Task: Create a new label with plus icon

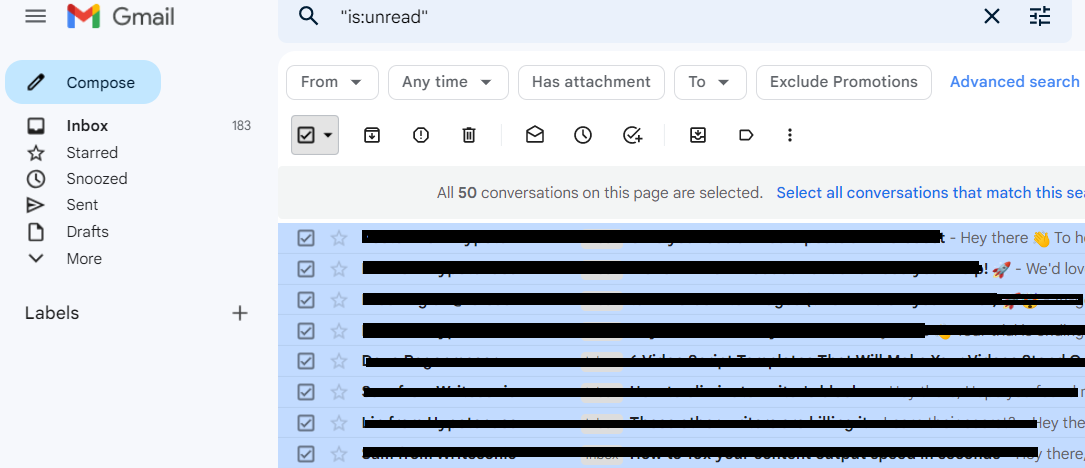Action: click(x=239, y=313)
